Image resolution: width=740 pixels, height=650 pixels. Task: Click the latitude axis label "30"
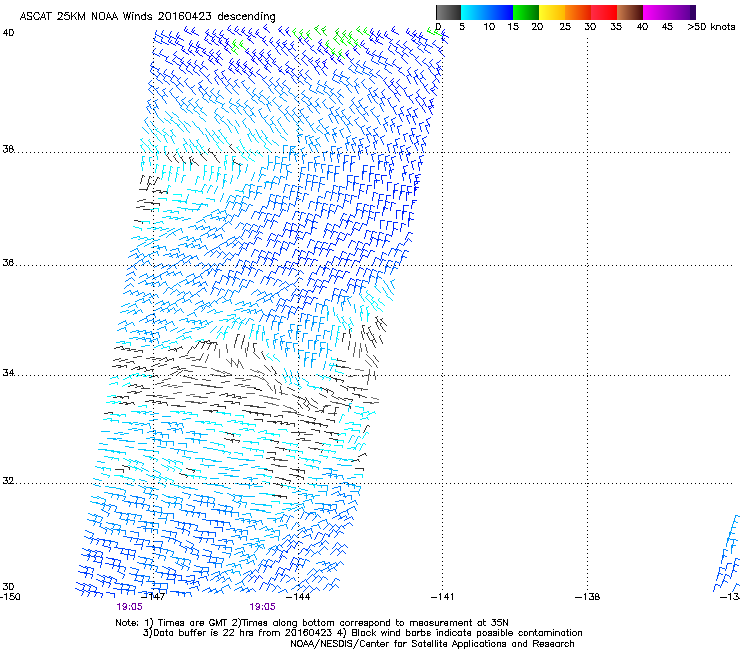(8, 587)
